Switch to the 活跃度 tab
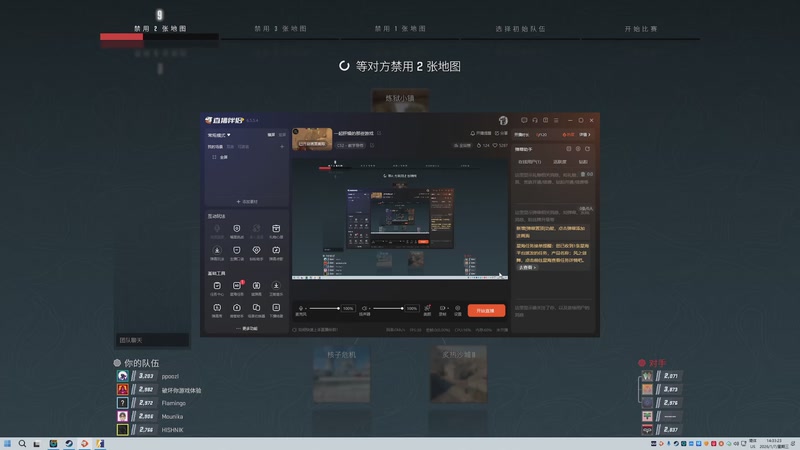The image size is (800, 450). pos(560,162)
